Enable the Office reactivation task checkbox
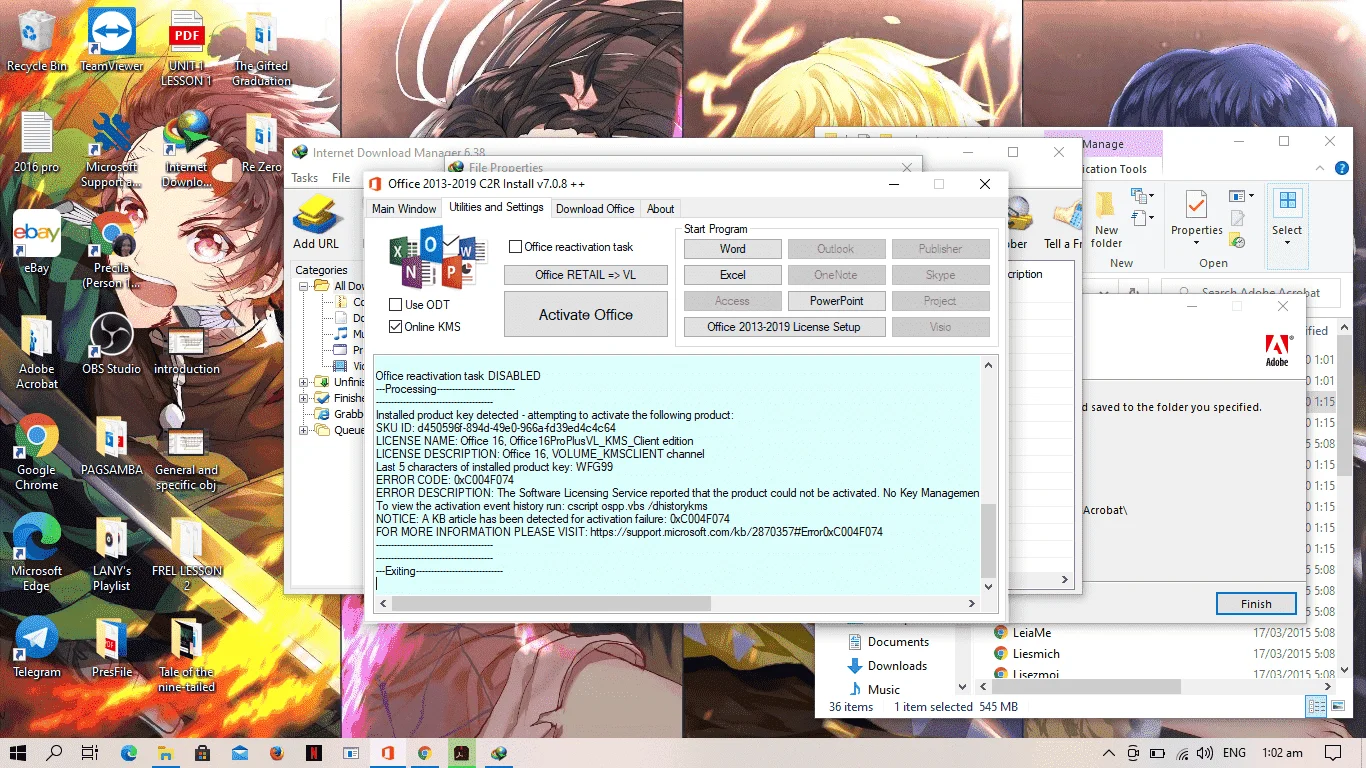This screenshot has width=1366, height=768. 516,247
